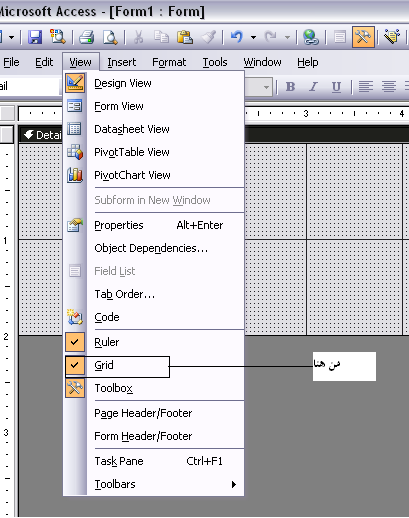Click the PivotTable View cube icon
The image size is (409, 518).
tap(75, 152)
